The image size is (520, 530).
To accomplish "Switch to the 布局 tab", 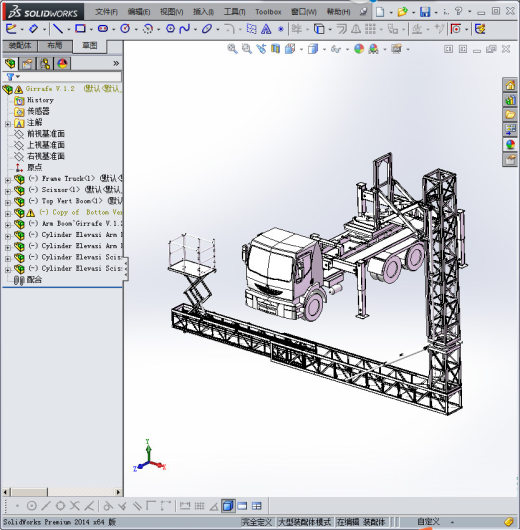I will tap(54, 45).
